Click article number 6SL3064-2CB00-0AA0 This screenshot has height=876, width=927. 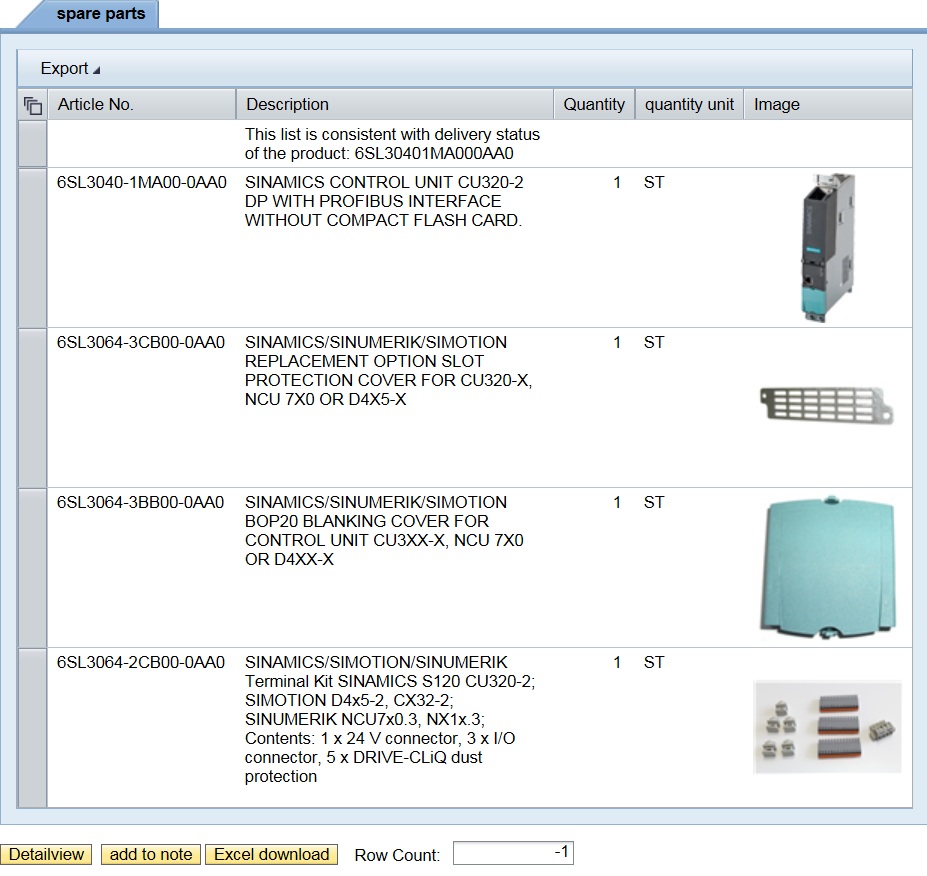click(x=141, y=663)
